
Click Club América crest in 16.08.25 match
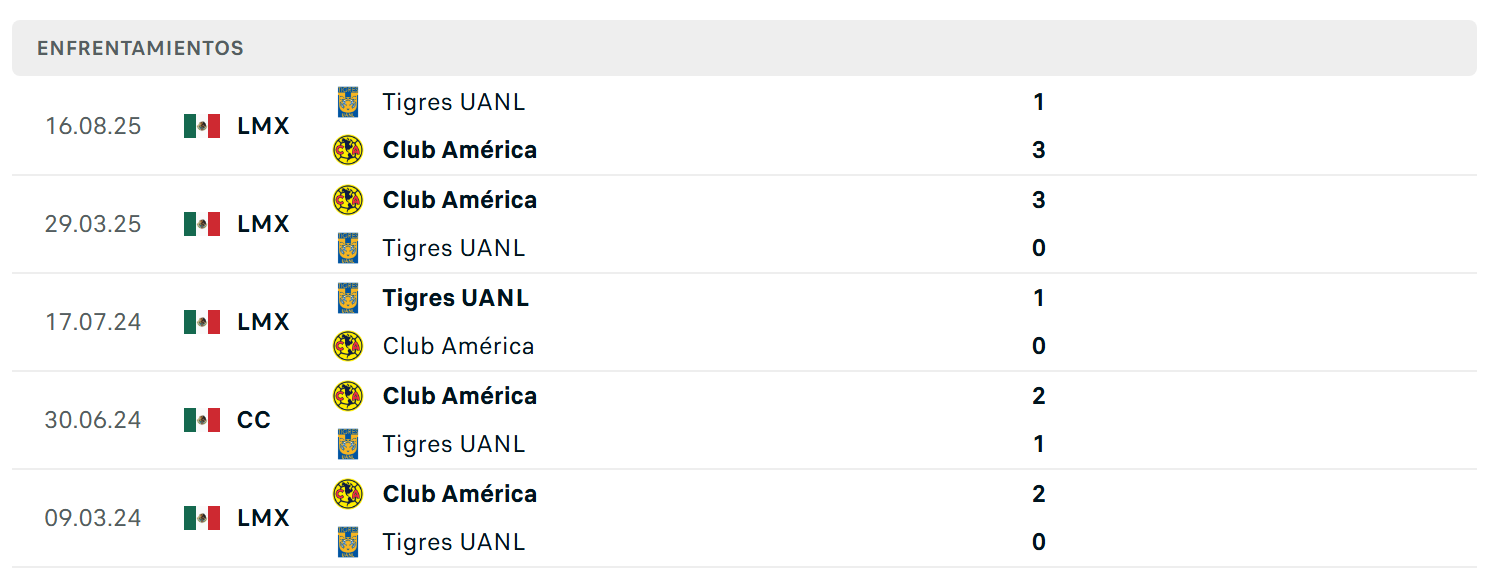click(x=347, y=150)
